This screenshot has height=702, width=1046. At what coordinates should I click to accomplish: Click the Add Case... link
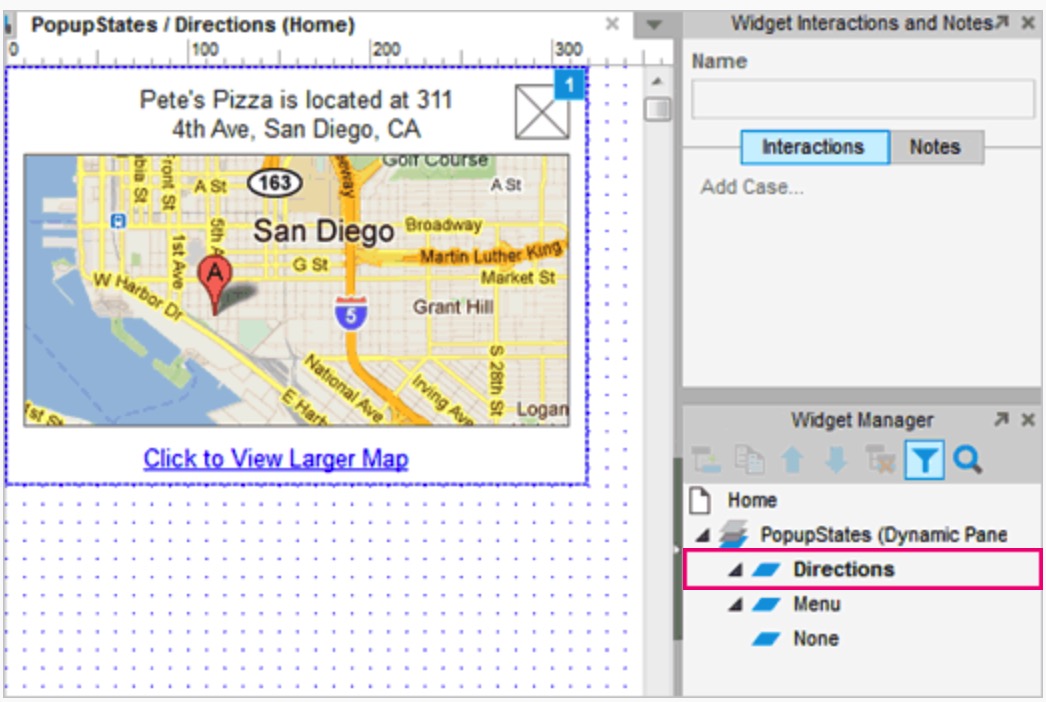point(752,187)
